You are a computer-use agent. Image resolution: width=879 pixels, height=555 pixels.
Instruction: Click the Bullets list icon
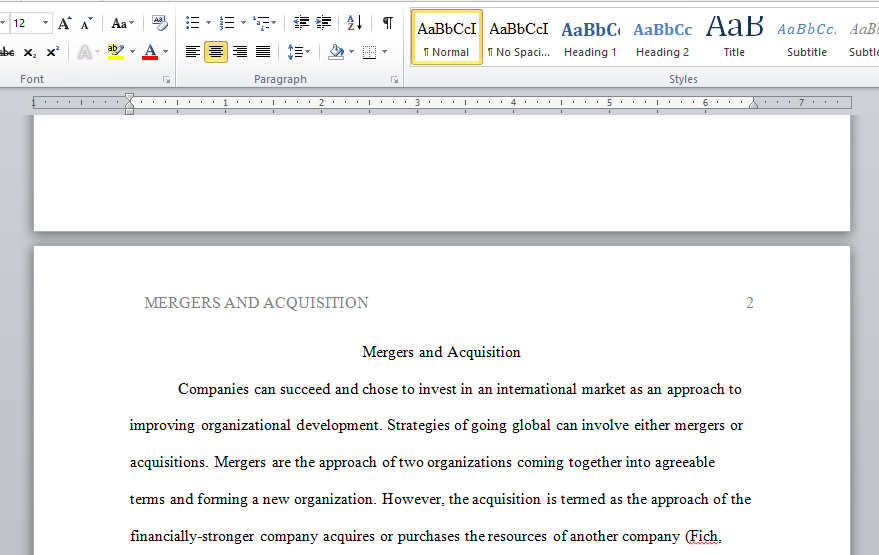tap(192, 23)
